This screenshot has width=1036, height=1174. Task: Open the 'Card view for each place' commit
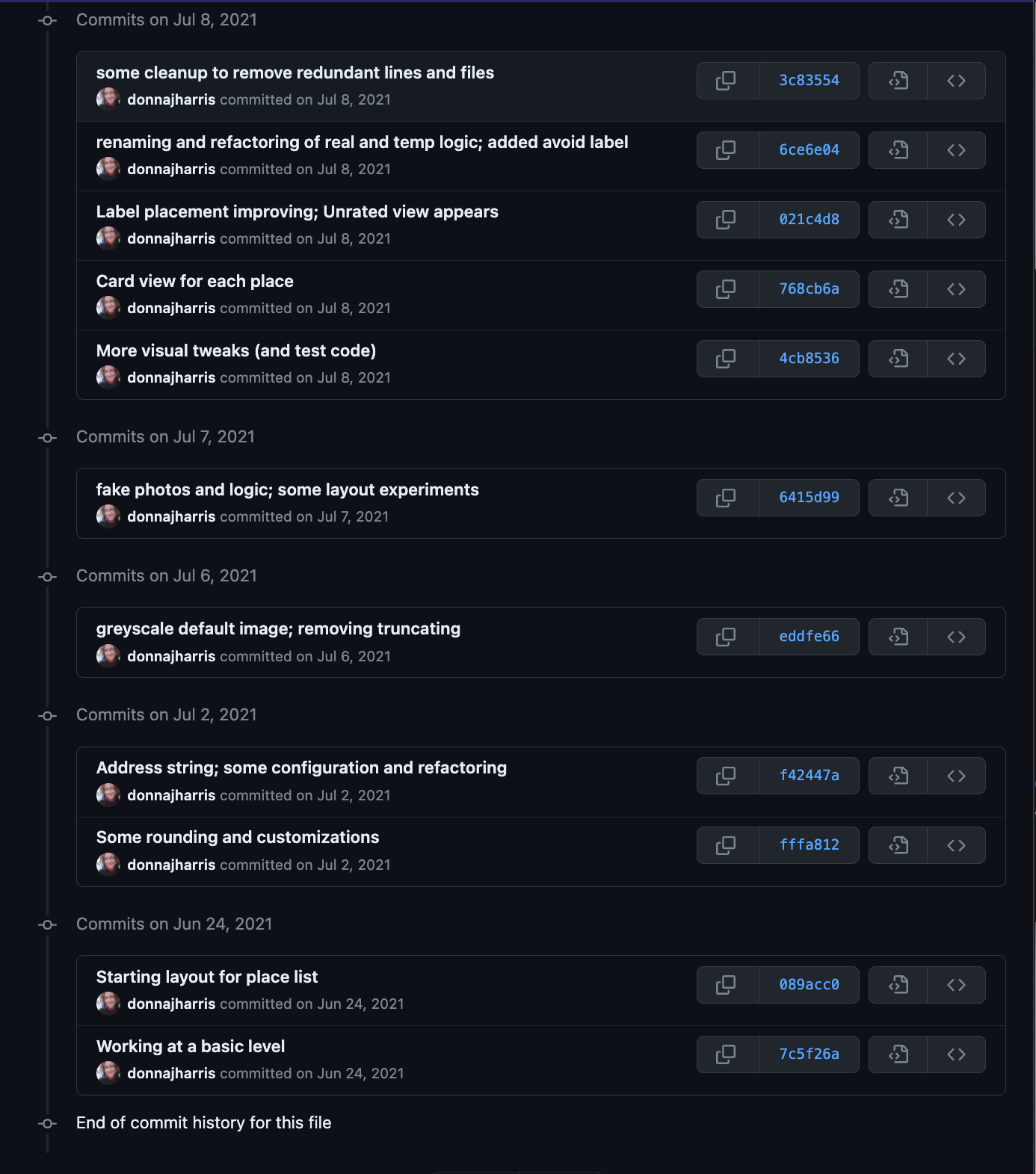tap(194, 281)
